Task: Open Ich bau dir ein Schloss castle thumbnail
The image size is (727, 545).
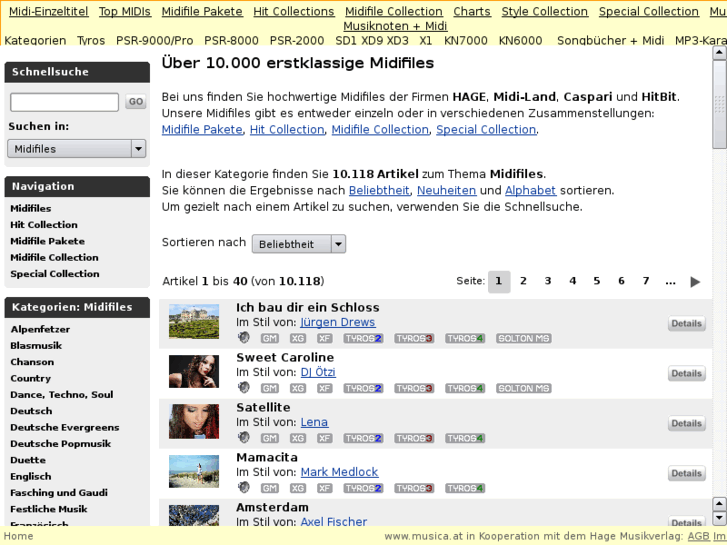Action: [194, 321]
